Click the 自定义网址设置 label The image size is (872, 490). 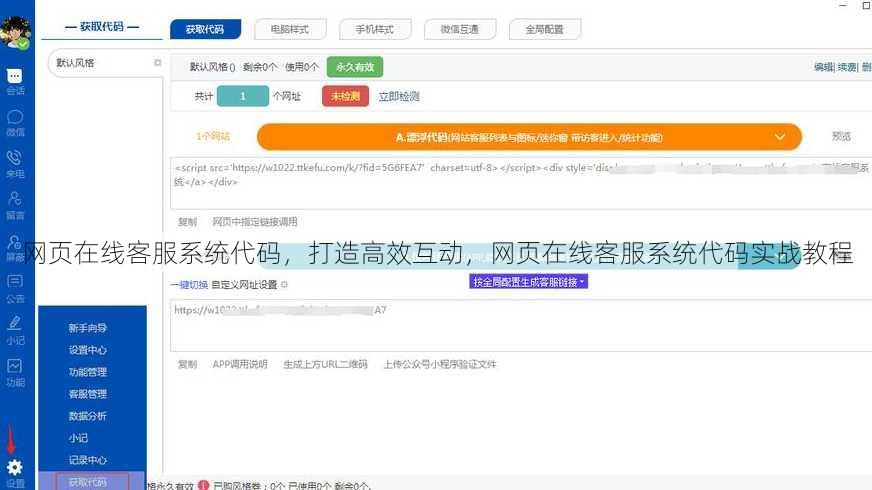click(x=244, y=285)
